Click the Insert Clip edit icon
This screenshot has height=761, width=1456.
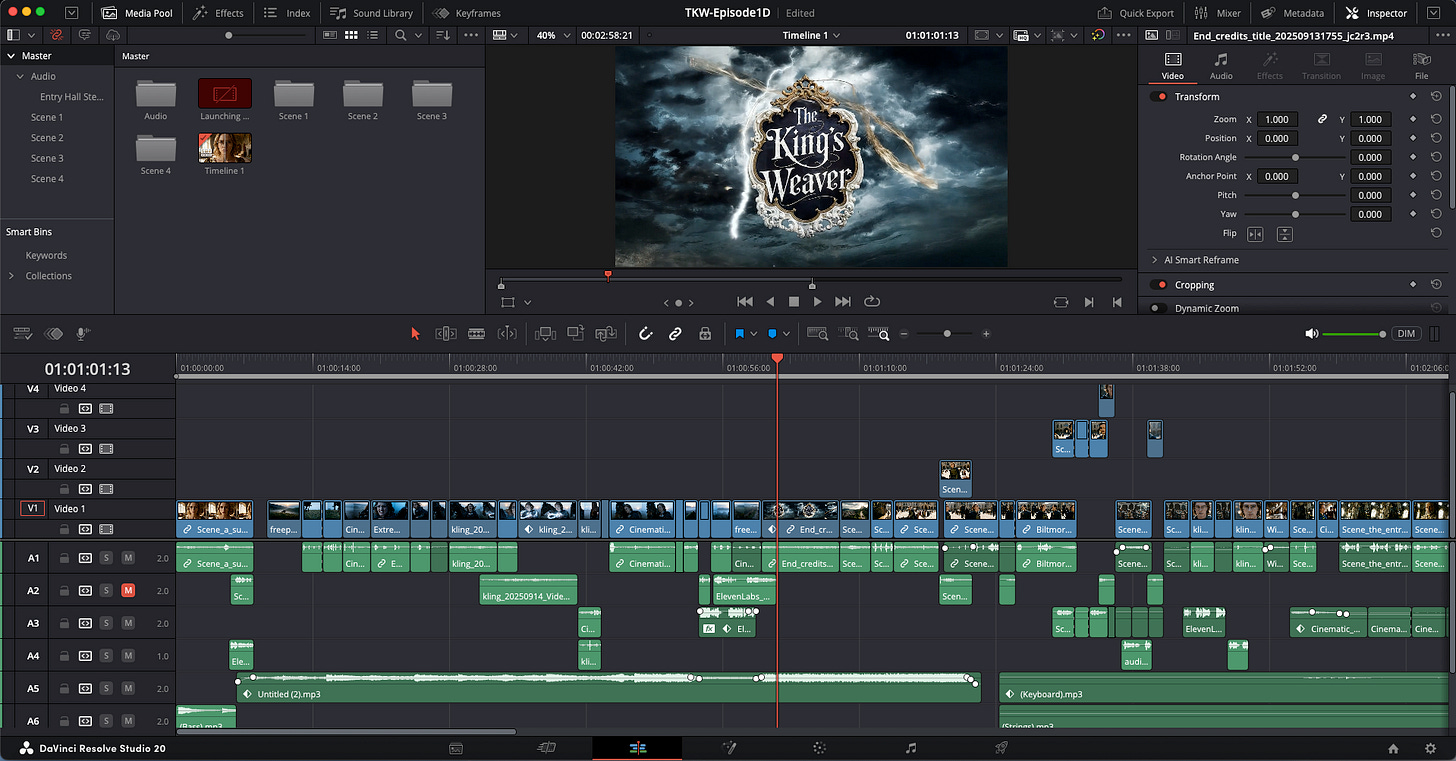545,334
